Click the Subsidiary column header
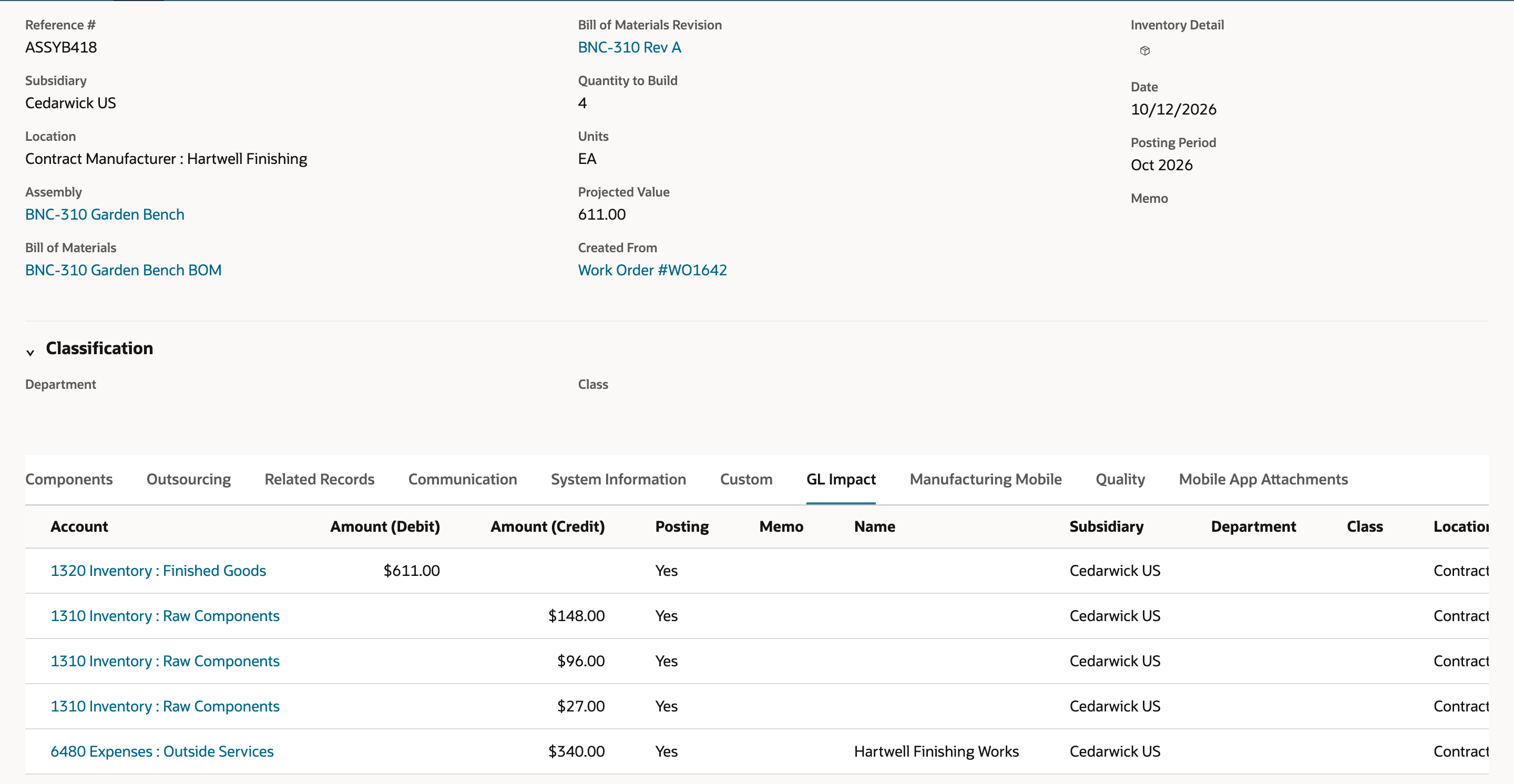 (x=1106, y=526)
